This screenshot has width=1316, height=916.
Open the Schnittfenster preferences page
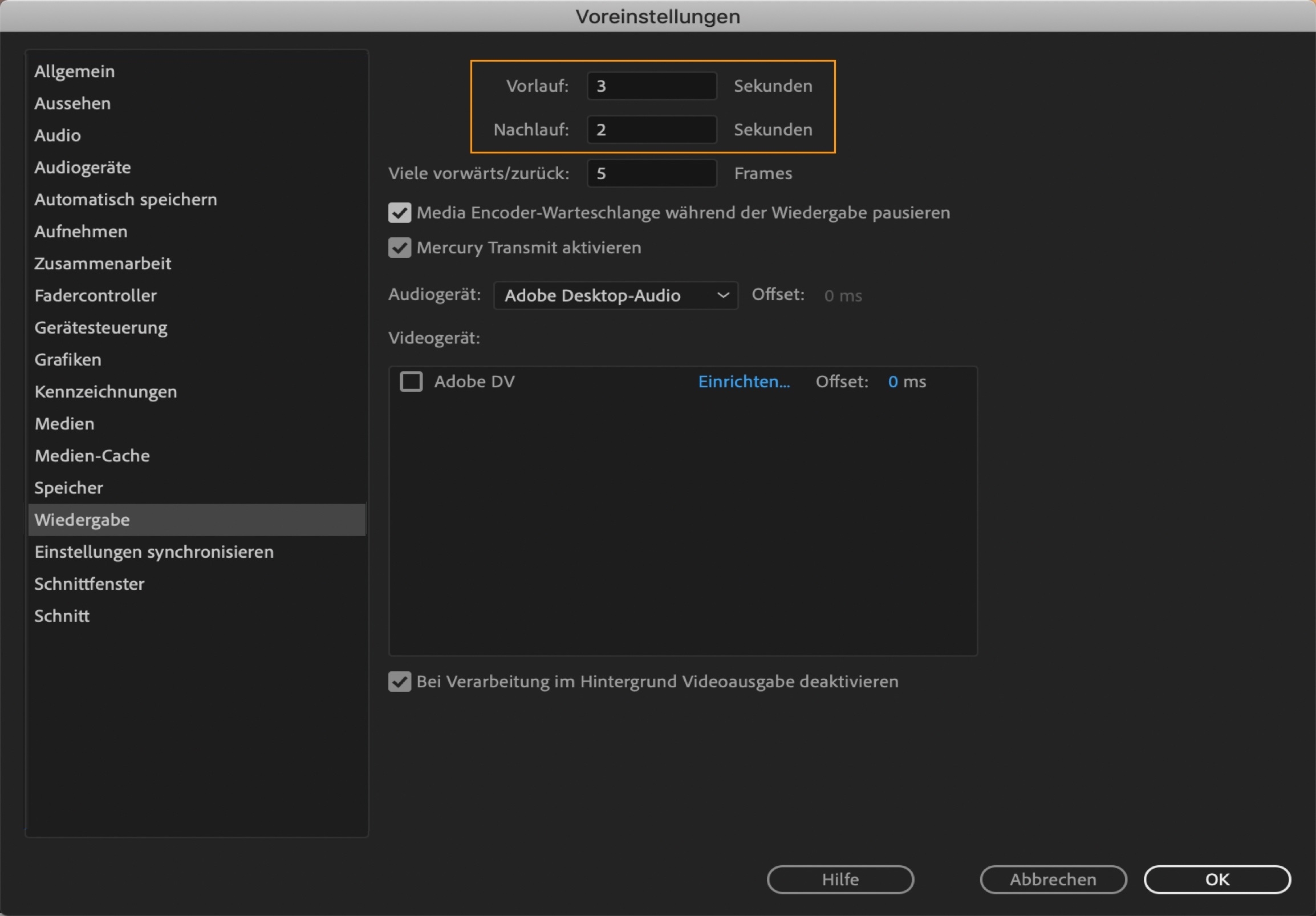(89, 583)
